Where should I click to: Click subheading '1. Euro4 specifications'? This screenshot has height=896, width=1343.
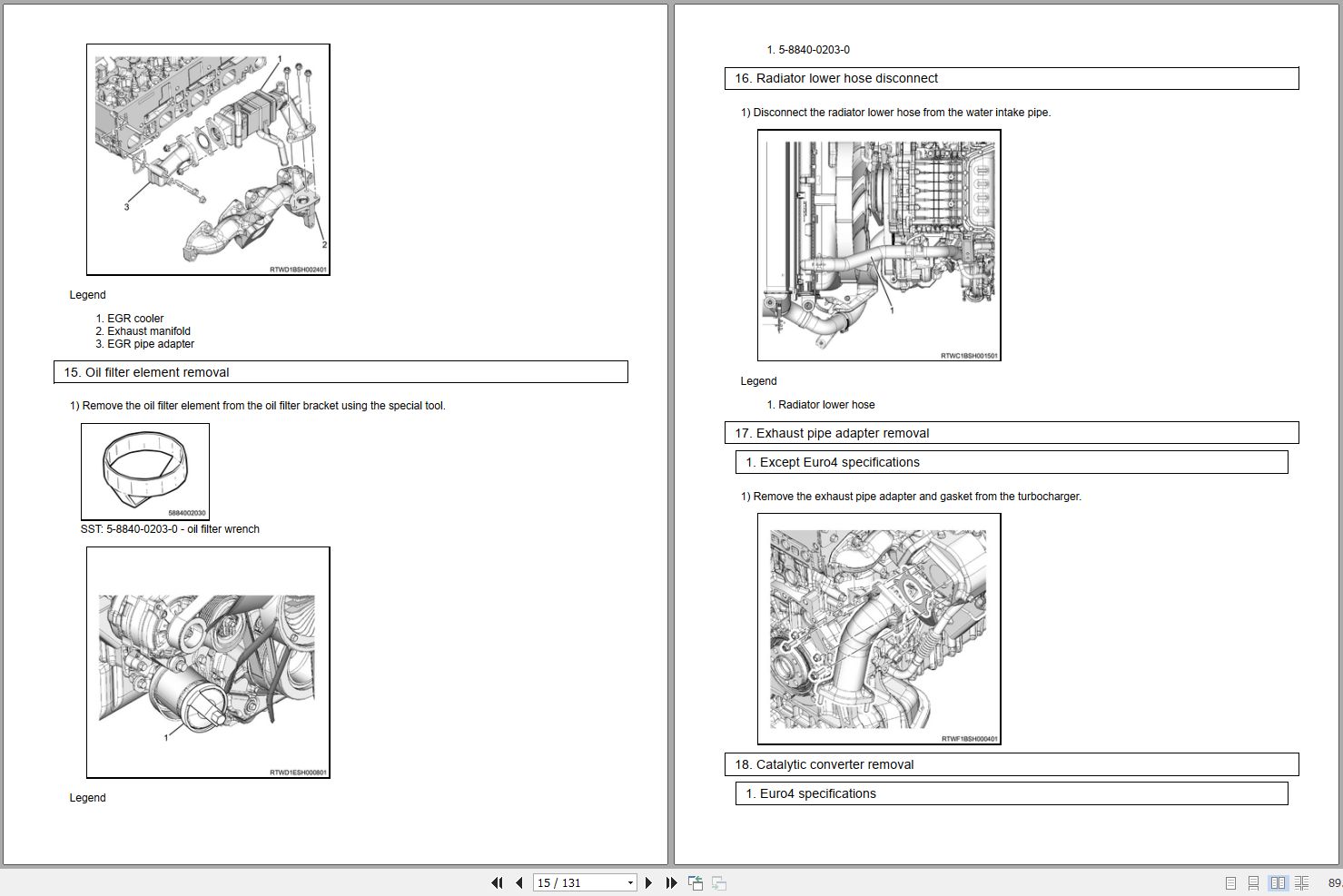[x=1012, y=793]
